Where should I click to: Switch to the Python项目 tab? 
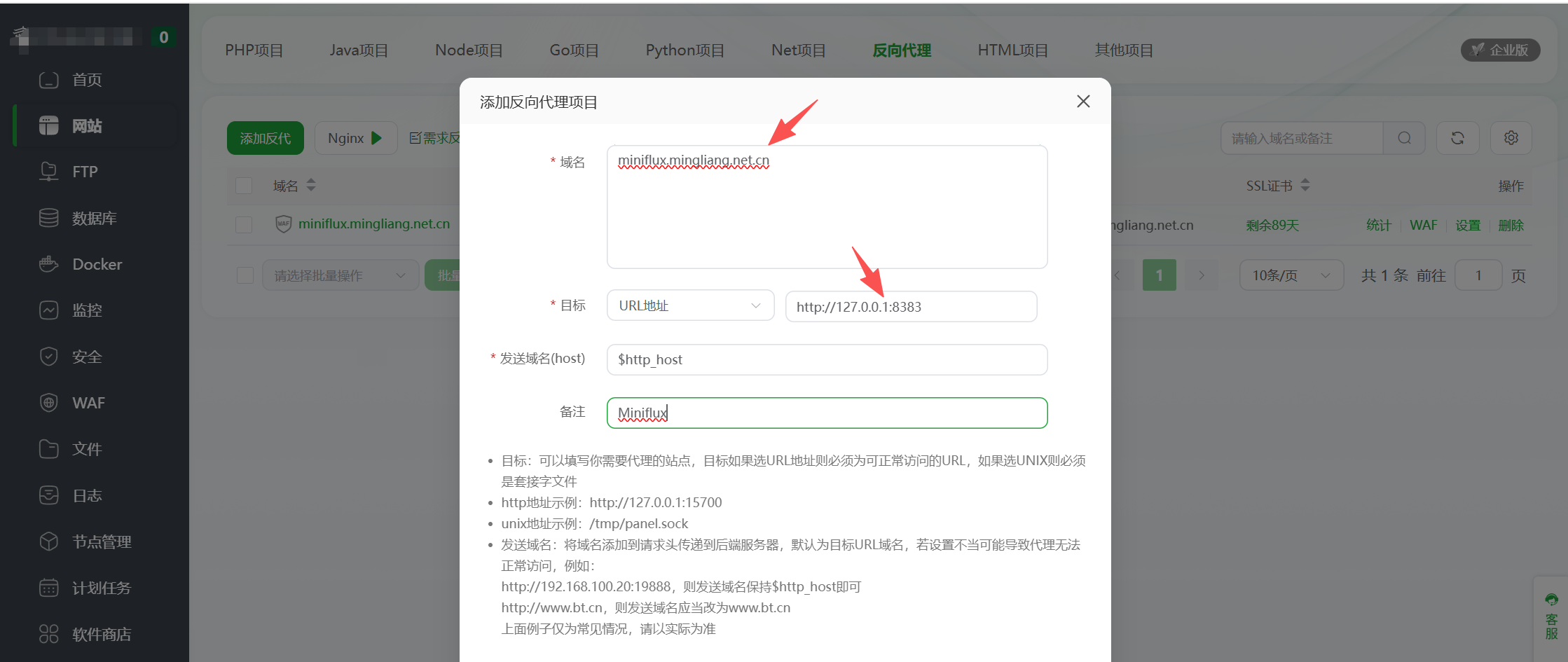click(x=685, y=50)
